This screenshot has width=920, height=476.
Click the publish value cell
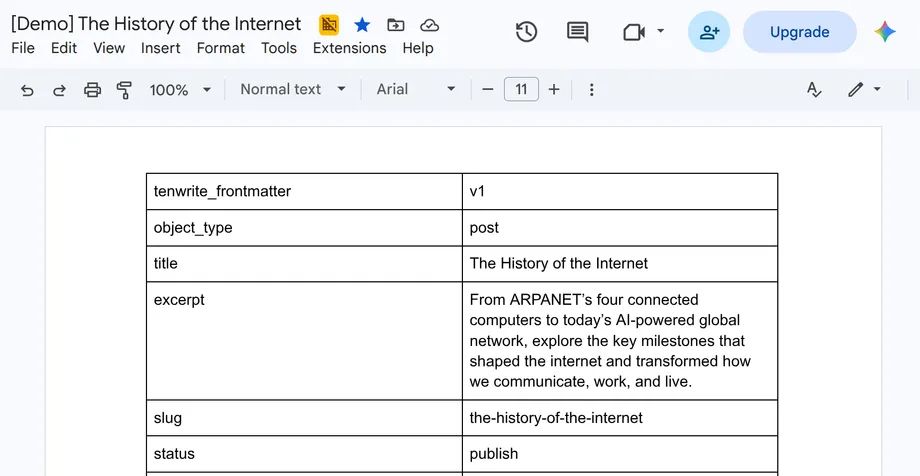pyautogui.click(x=620, y=454)
